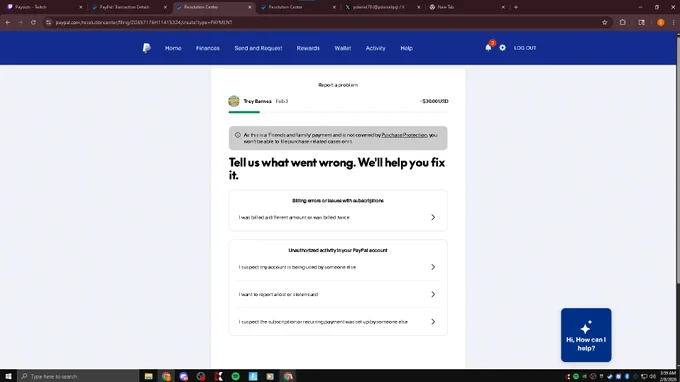Close the Payouts - Twitch tab
This screenshot has height=382, width=680.
click(x=81, y=7)
